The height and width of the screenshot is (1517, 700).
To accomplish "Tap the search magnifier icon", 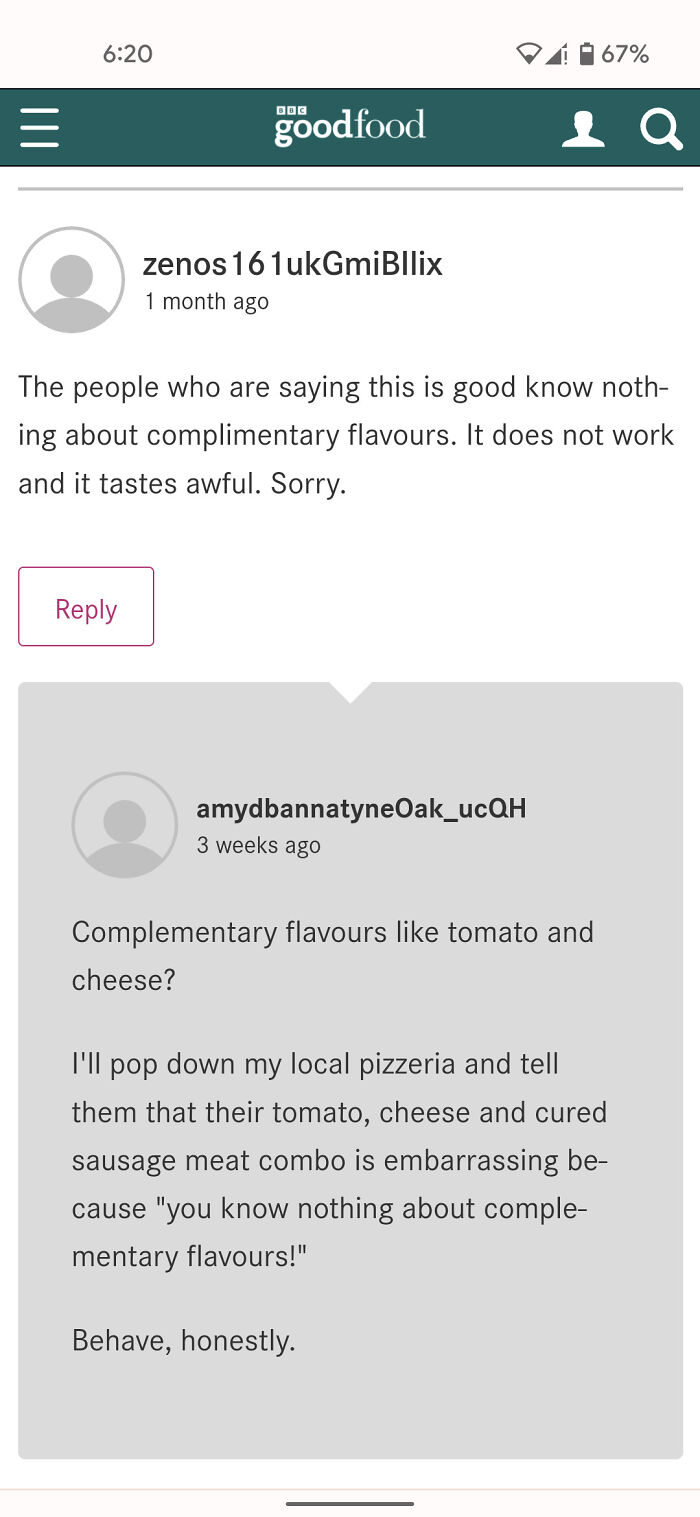I will coord(661,127).
